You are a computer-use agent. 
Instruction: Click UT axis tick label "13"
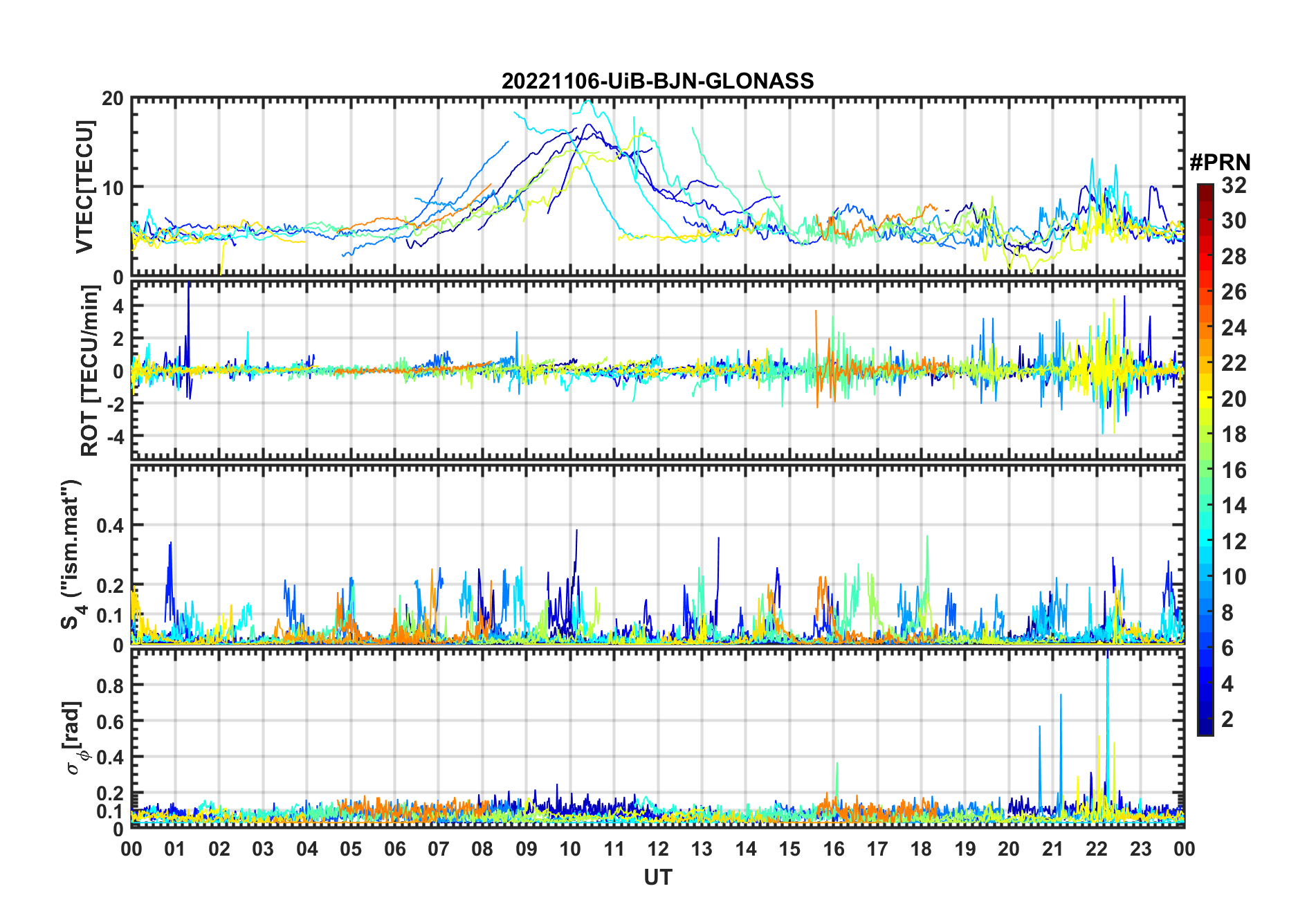pos(702,849)
